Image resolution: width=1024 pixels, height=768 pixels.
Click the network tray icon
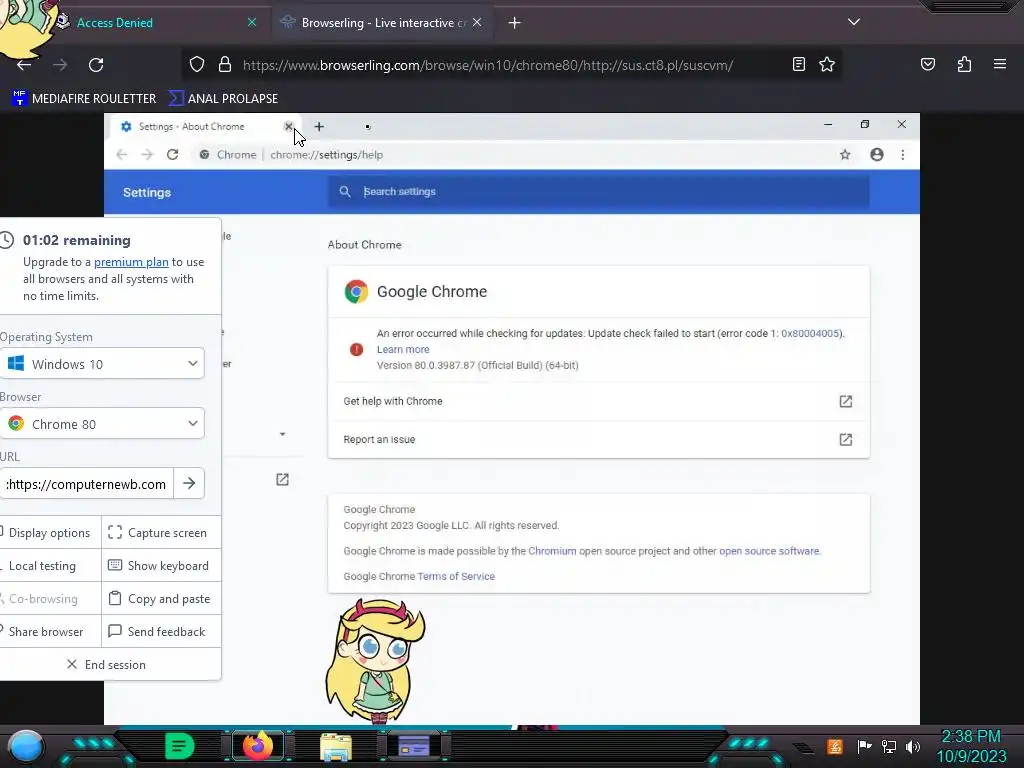pyautogui.click(x=889, y=746)
